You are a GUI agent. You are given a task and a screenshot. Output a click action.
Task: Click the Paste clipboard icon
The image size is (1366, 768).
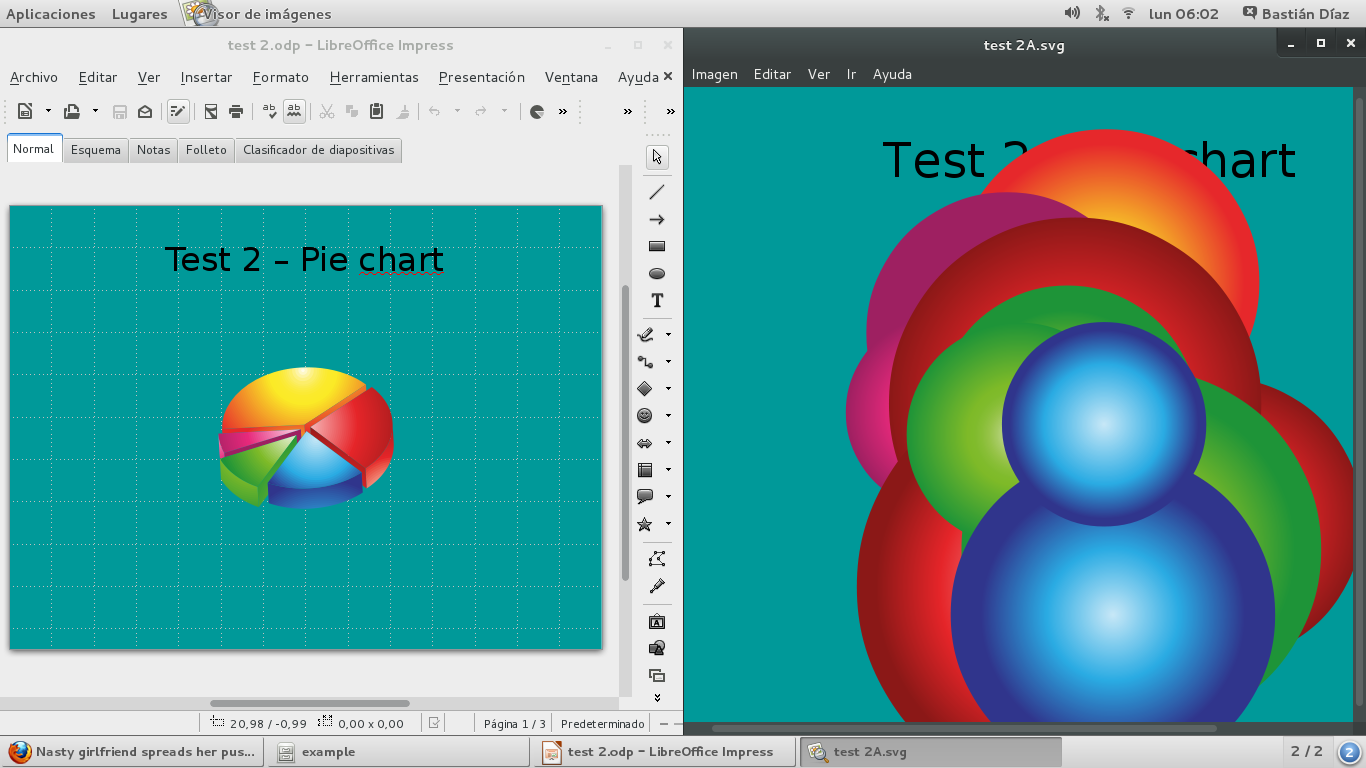click(x=377, y=111)
